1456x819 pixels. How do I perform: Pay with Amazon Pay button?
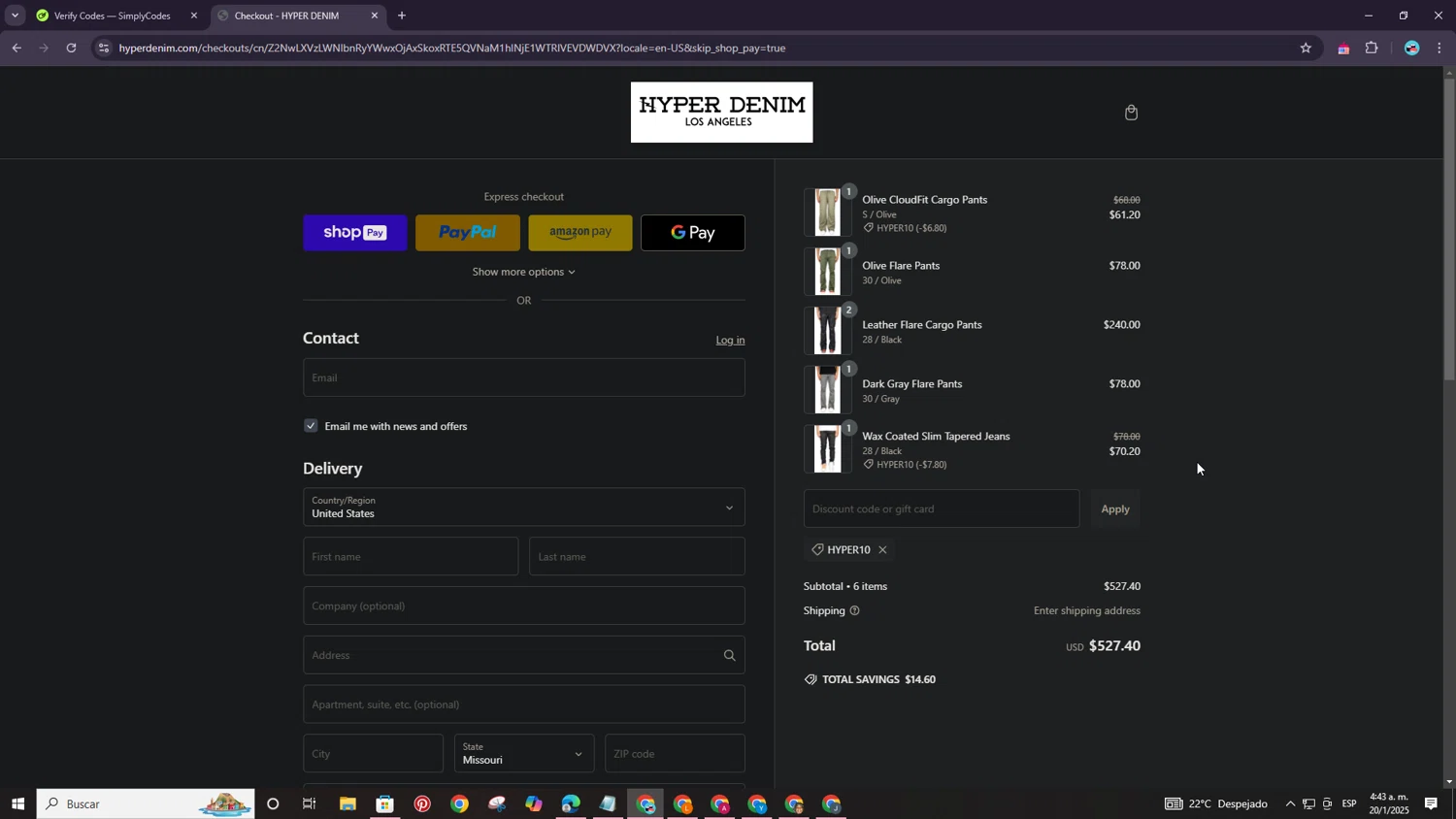pyautogui.click(x=580, y=233)
